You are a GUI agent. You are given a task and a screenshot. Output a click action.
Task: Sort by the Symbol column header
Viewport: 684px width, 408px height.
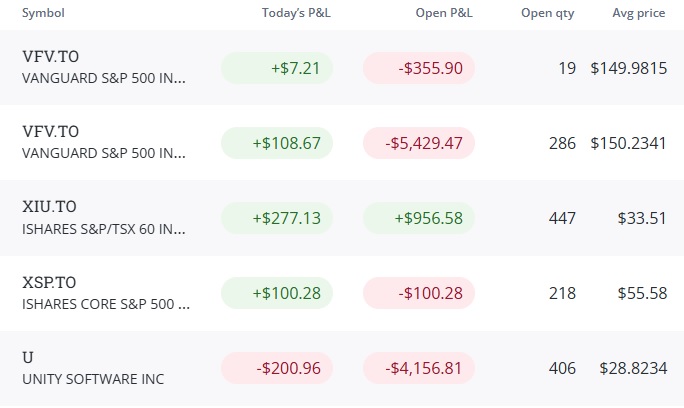point(44,14)
